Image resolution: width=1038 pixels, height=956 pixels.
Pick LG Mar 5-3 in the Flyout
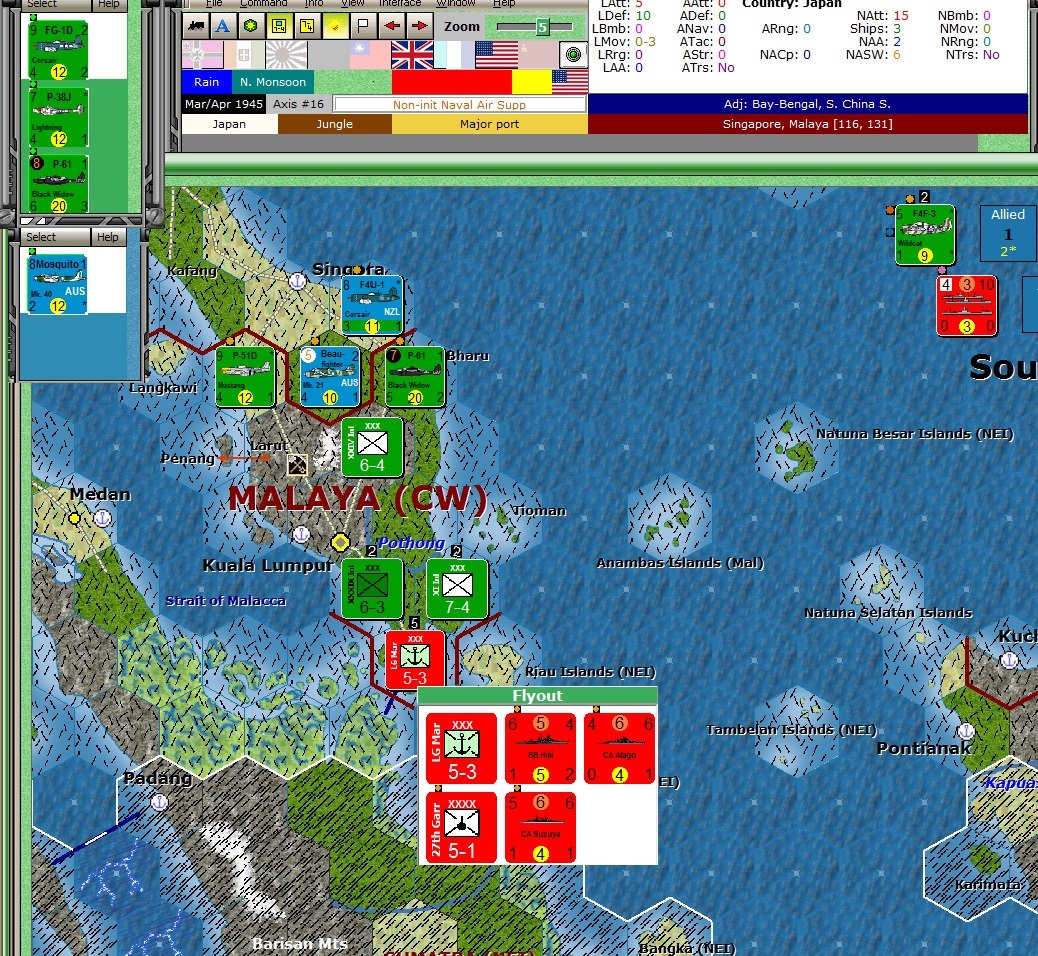pos(461,749)
